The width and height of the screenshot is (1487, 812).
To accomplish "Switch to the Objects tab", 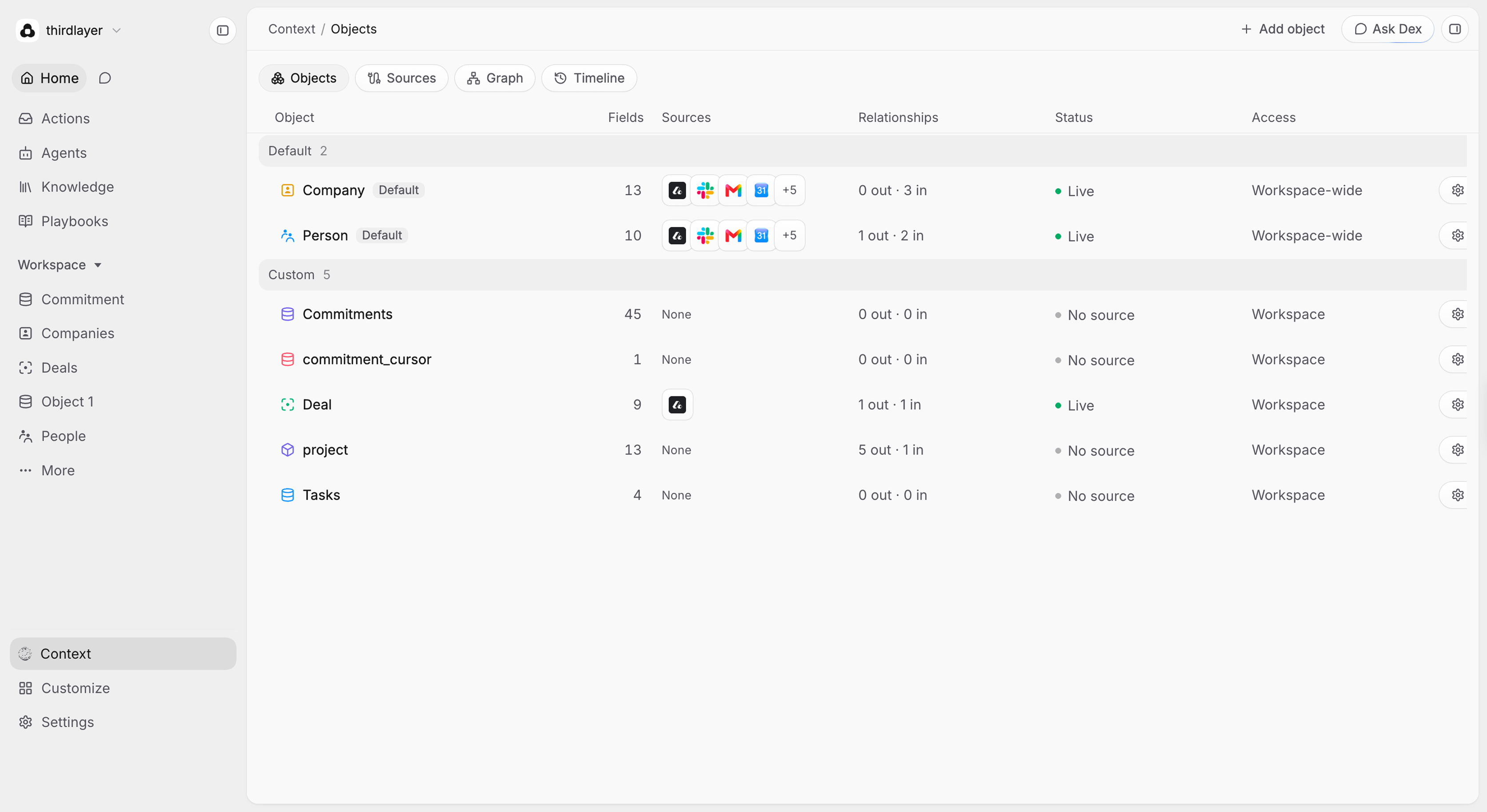I will (304, 79).
